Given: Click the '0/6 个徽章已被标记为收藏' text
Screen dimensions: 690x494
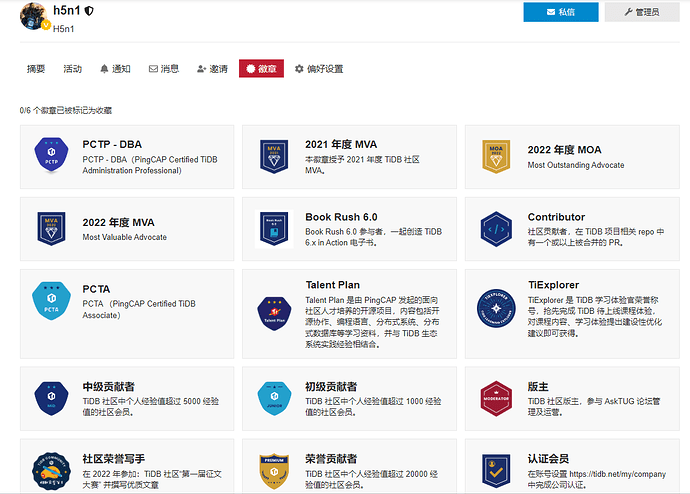Looking at the screenshot, I should click(66, 110).
